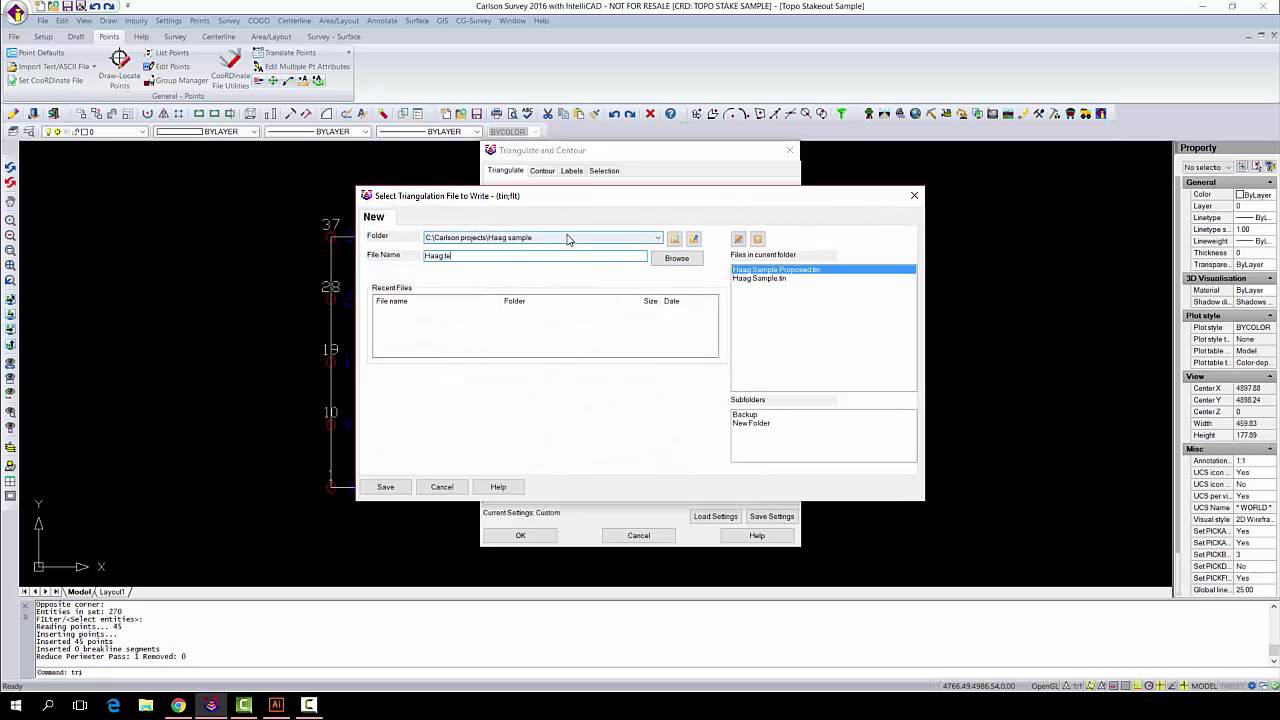
Task: Open the COGO menu
Action: 258,21
